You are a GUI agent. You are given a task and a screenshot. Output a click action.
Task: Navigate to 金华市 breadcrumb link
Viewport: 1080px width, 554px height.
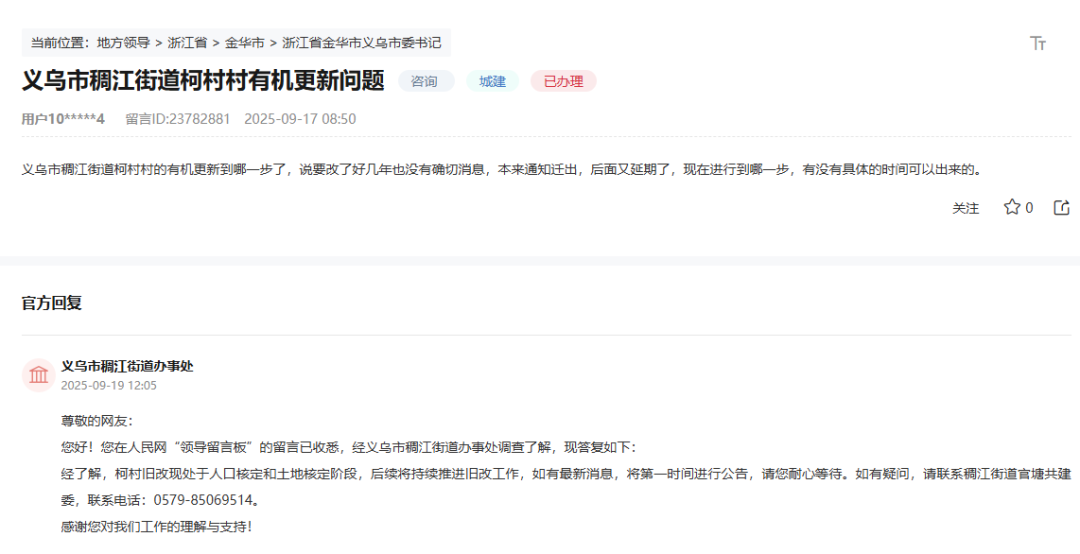[x=244, y=43]
